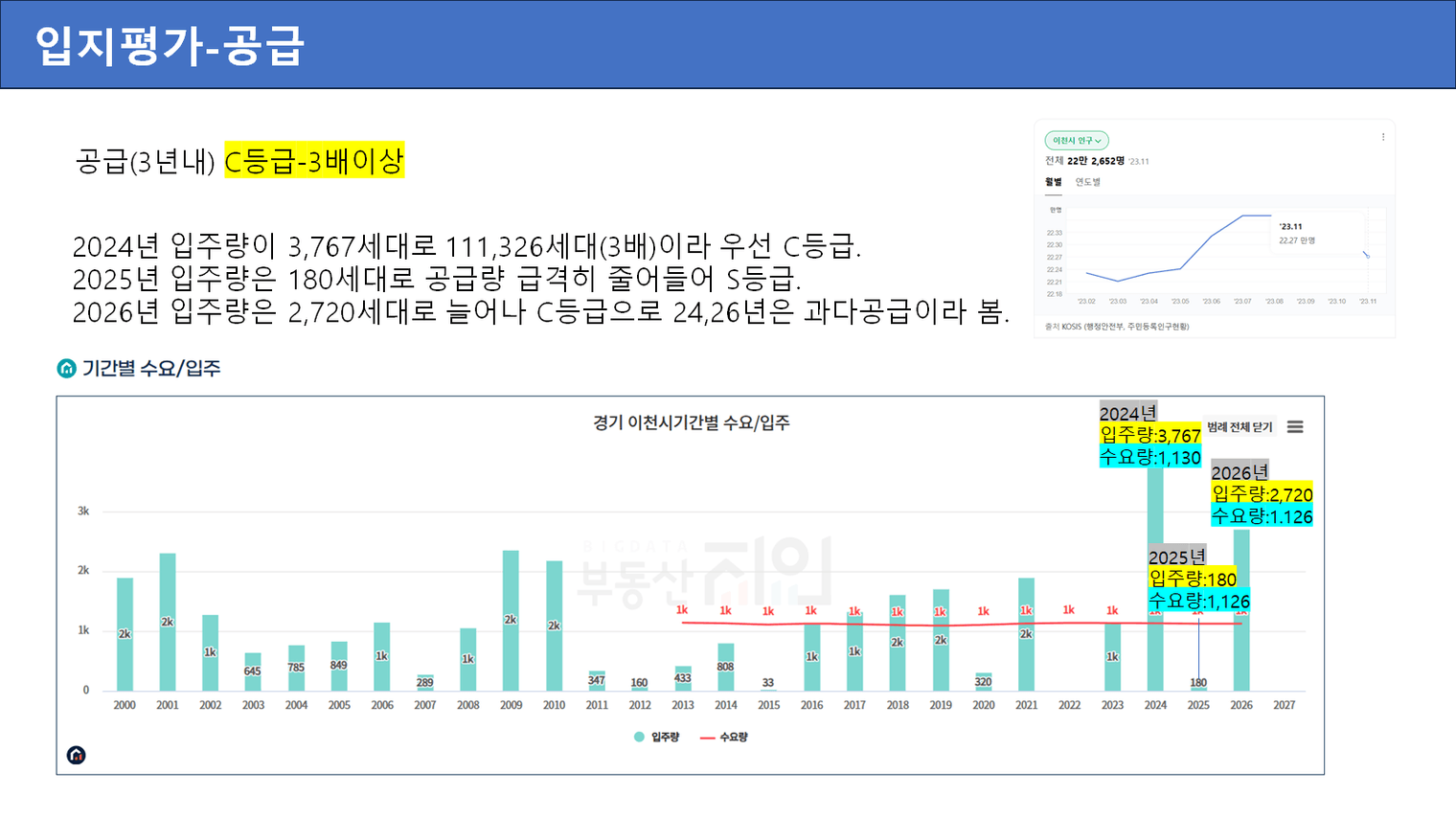1456x819 pixels.
Task: Click the '23.07 label on population chart axis
Action: pyautogui.click(x=1242, y=301)
